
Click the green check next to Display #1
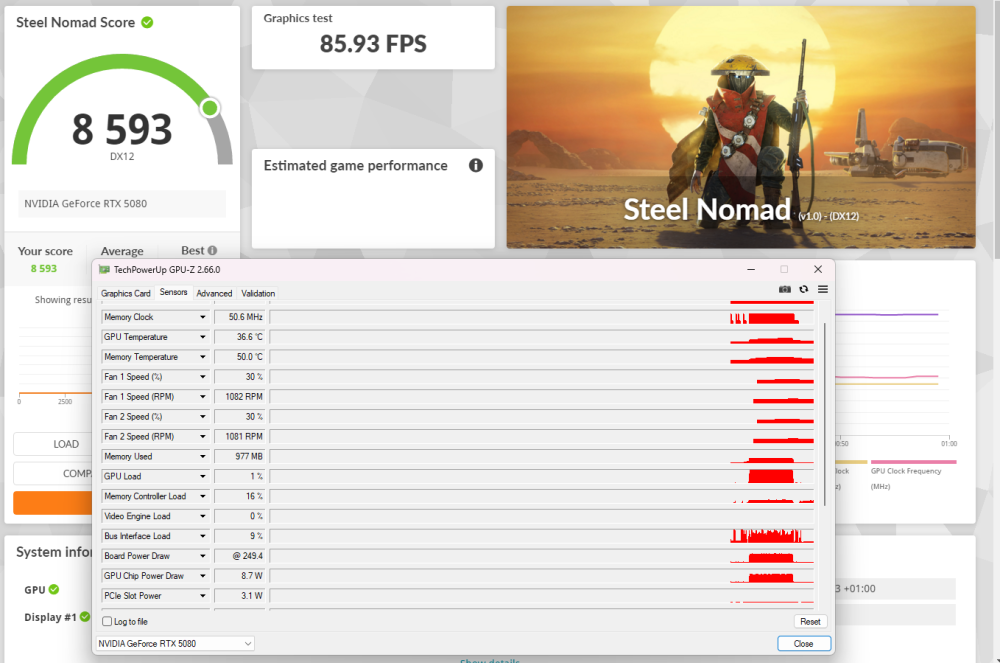pyautogui.click(x=85, y=617)
